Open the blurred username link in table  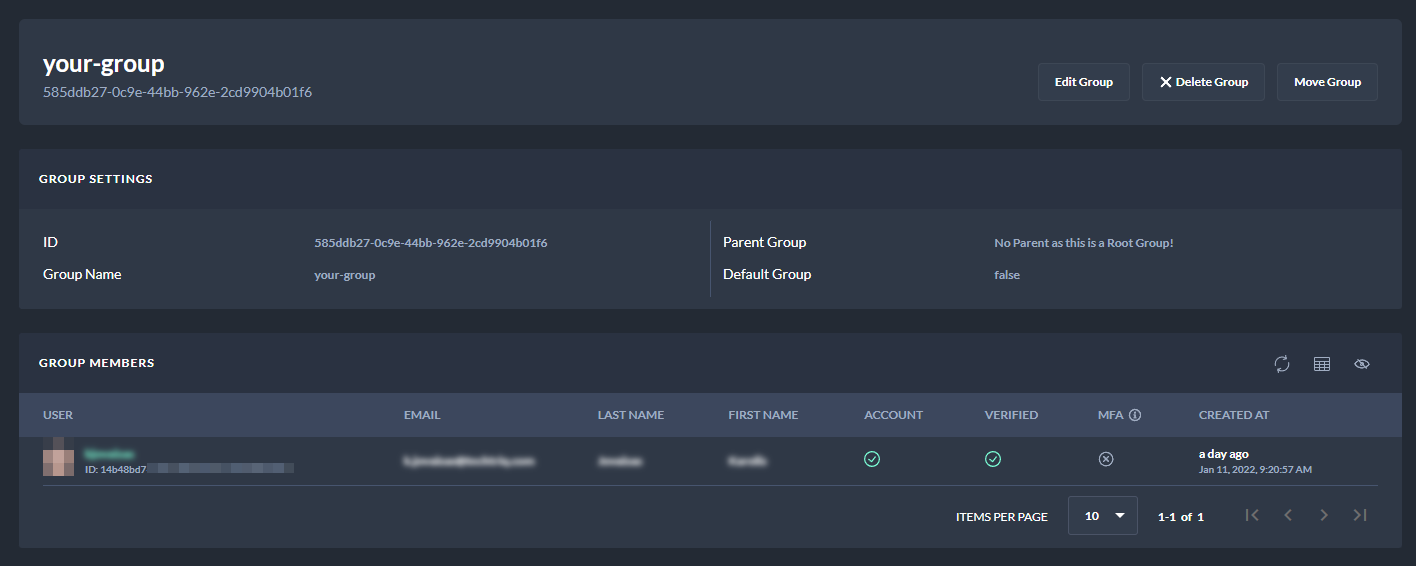click(109, 453)
